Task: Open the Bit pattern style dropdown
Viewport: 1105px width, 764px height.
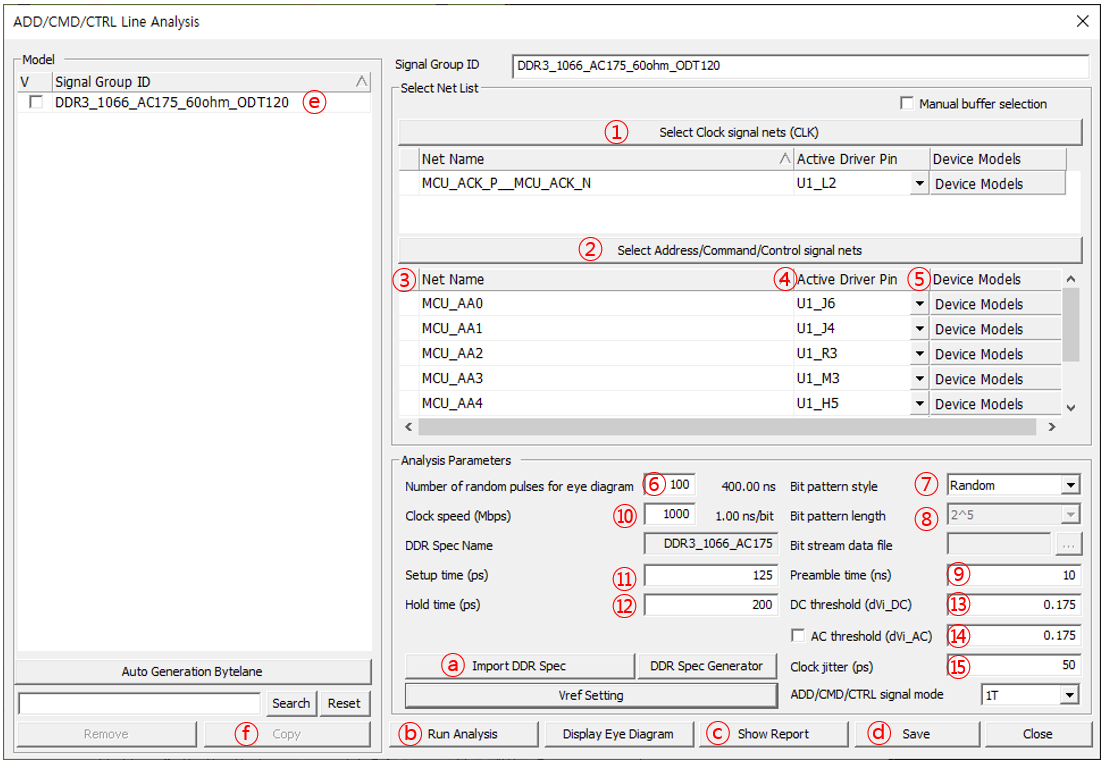Action: point(1070,486)
